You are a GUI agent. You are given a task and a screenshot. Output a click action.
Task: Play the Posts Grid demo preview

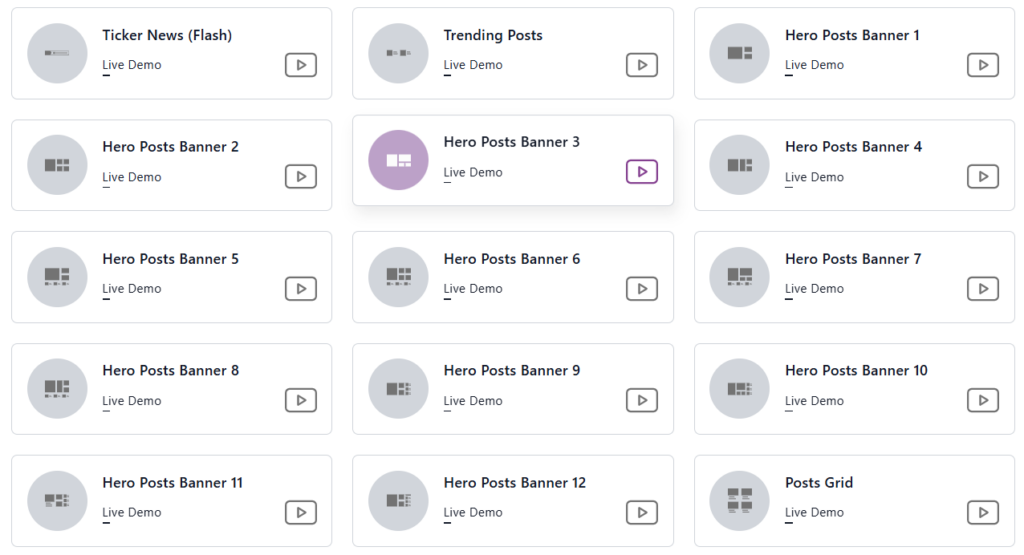click(983, 513)
